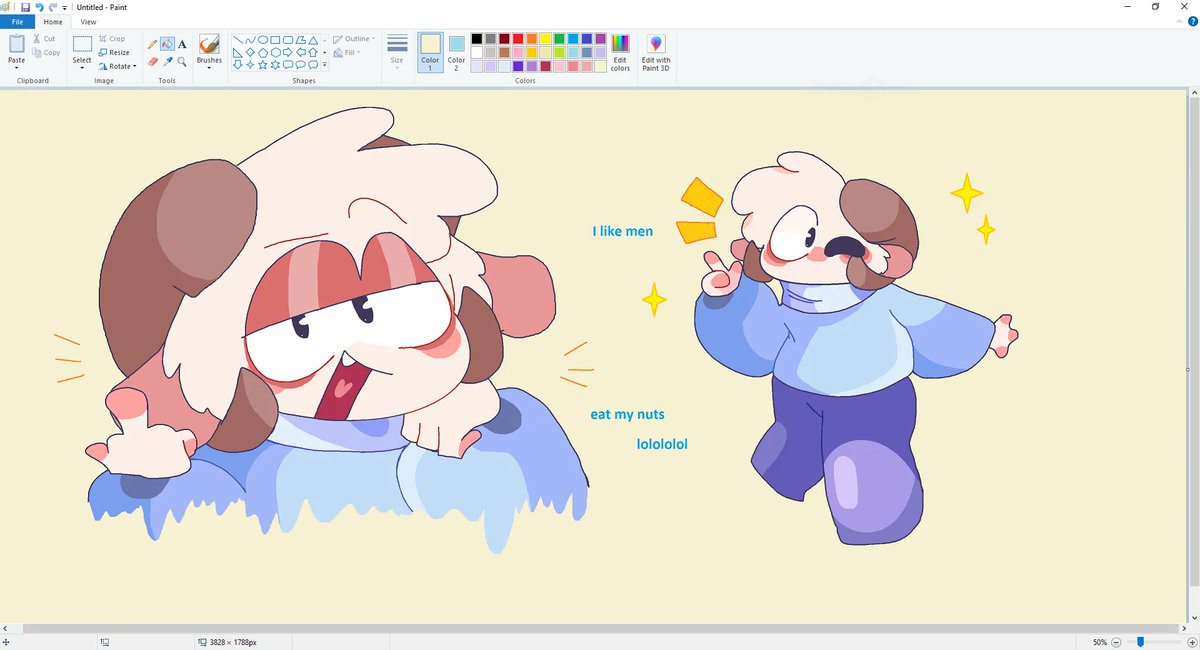Click the Select rectangle icon
This screenshot has height=650, width=1200.
pyautogui.click(x=82, y=44)
